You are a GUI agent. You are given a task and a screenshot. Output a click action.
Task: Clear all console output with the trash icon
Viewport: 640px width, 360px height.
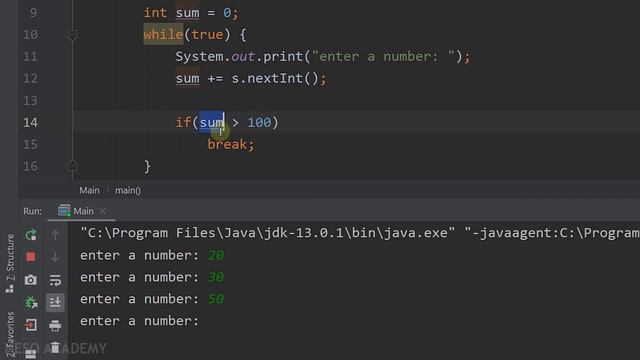click(55, 347)
